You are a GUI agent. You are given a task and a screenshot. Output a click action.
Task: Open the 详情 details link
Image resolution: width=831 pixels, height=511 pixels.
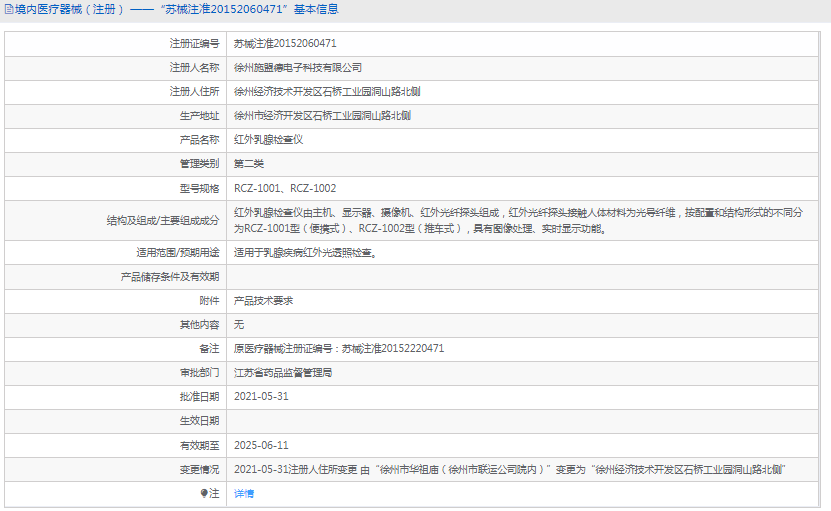[244, 494]
